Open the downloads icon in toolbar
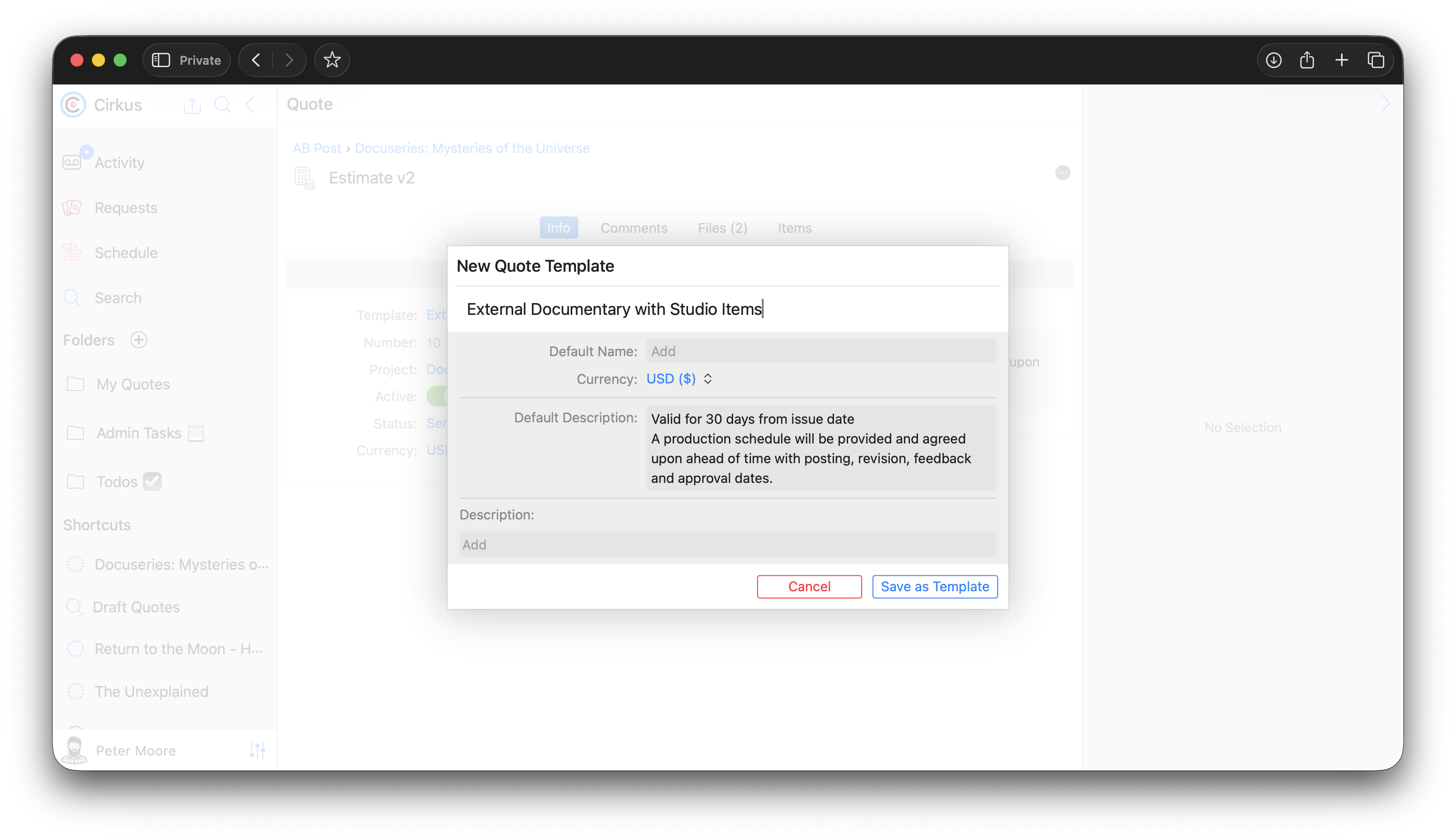Screen dimensions: 1456x840 click(1273, 60)
